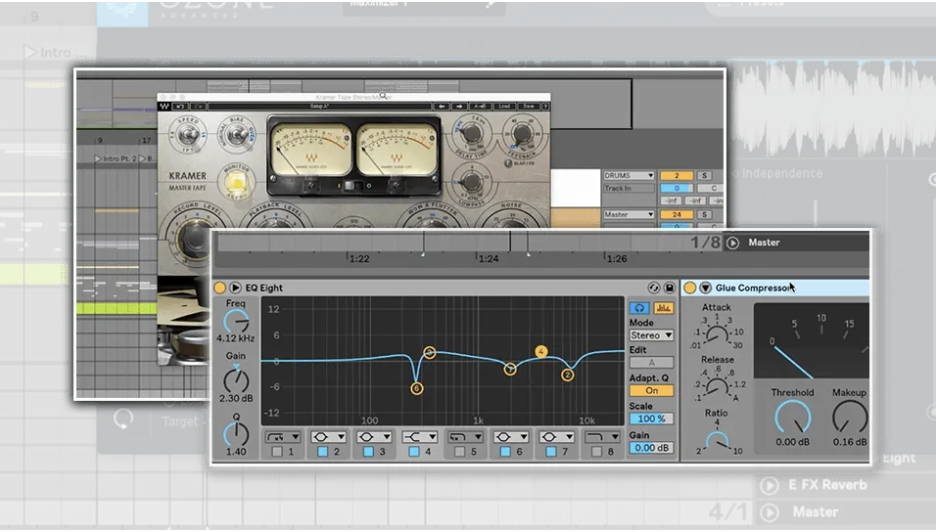Open filter type dropdown for band 1

[x=282, y=437]
